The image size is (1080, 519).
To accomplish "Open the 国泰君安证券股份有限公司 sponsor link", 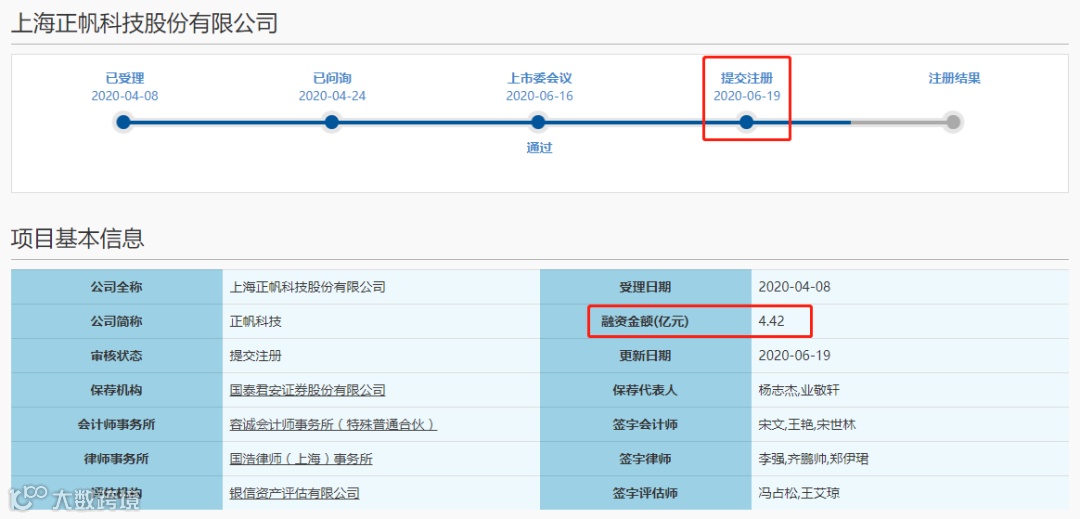I will (307, 390).
